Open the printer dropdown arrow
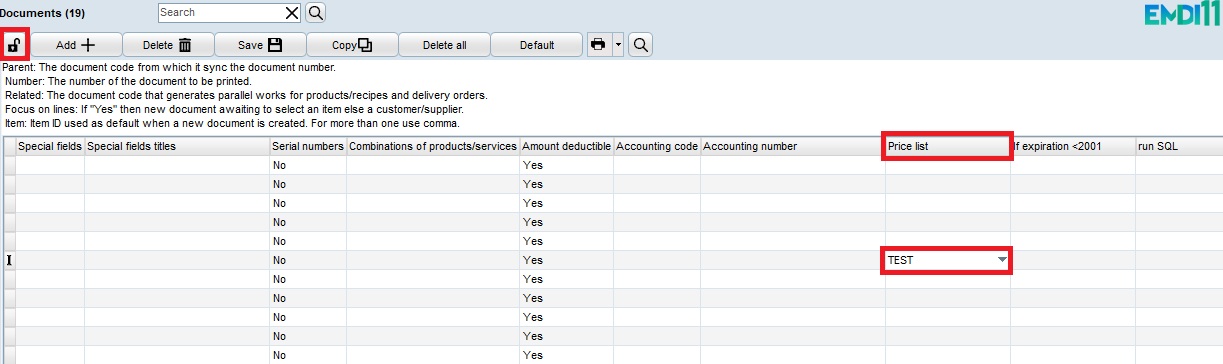This screenshot has height=364, width=1223. pos(618,45)
